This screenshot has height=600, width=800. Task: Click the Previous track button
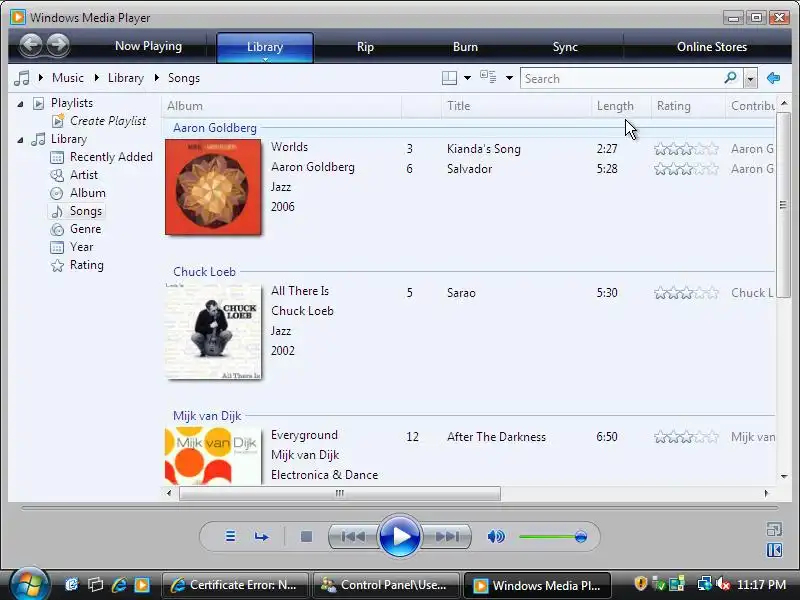click(353, 536)
